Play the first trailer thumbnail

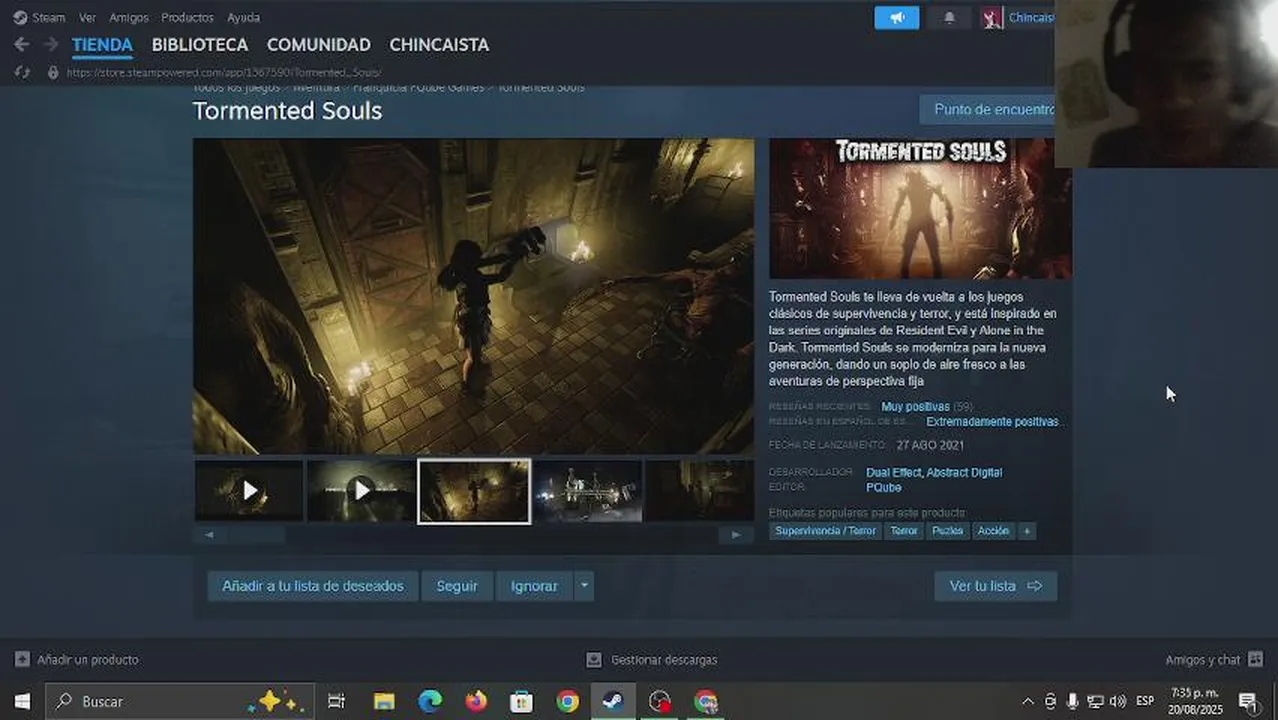pyautogui.click(x=249, y=491)
